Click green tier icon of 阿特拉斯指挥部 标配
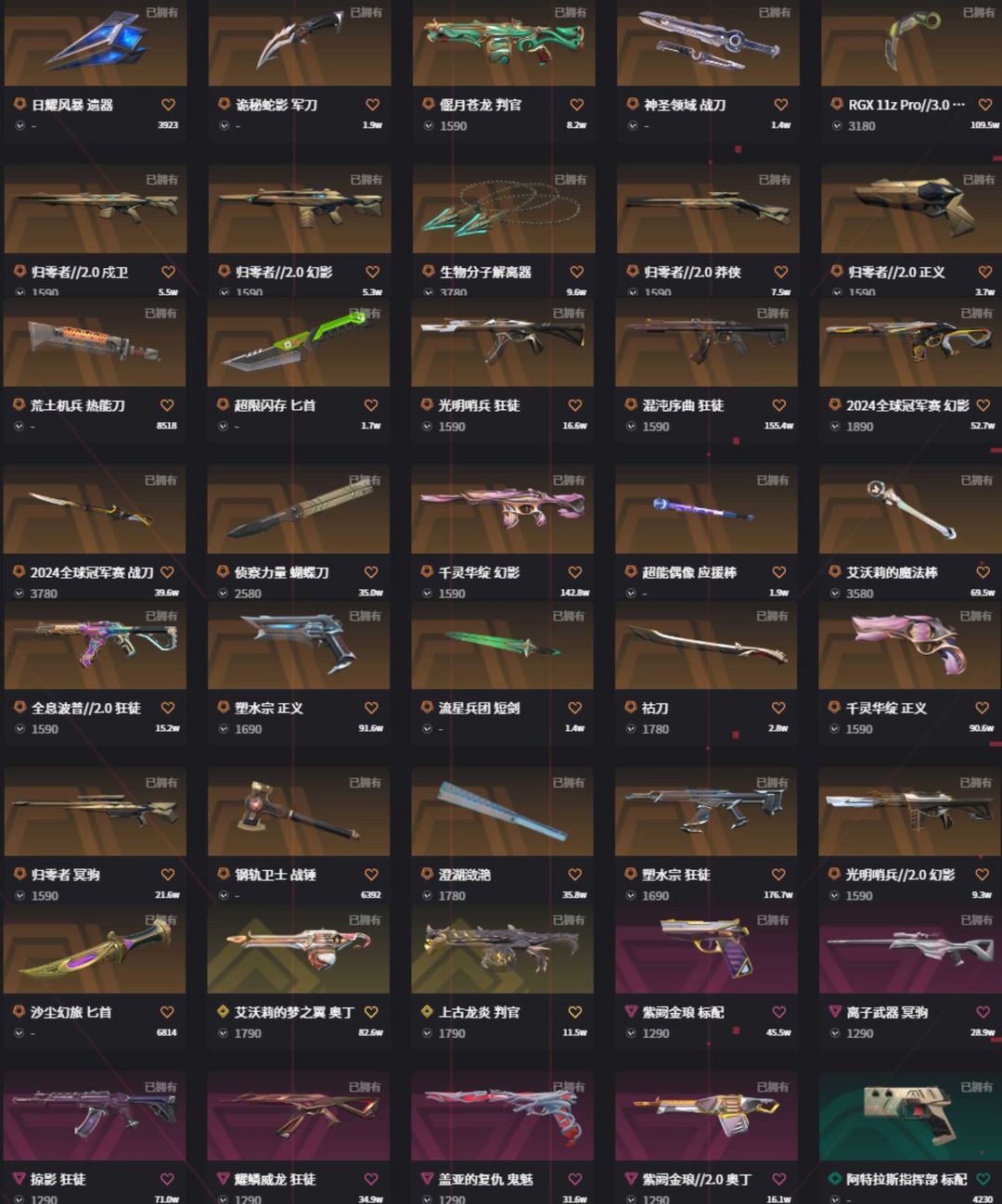 [x=835, y=1179]
